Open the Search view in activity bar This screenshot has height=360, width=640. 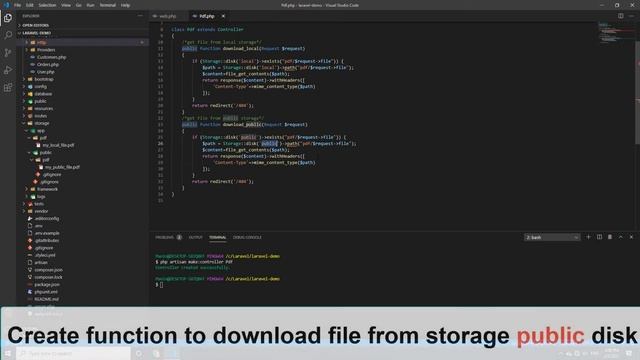[x=8, y=35]
